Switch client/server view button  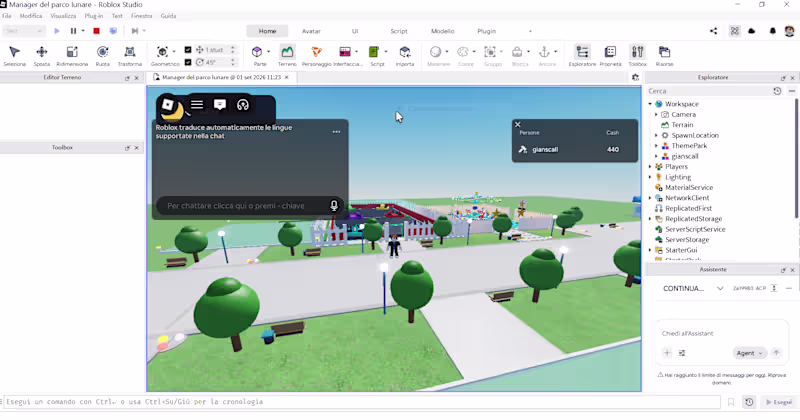click(x=113, y=31)
